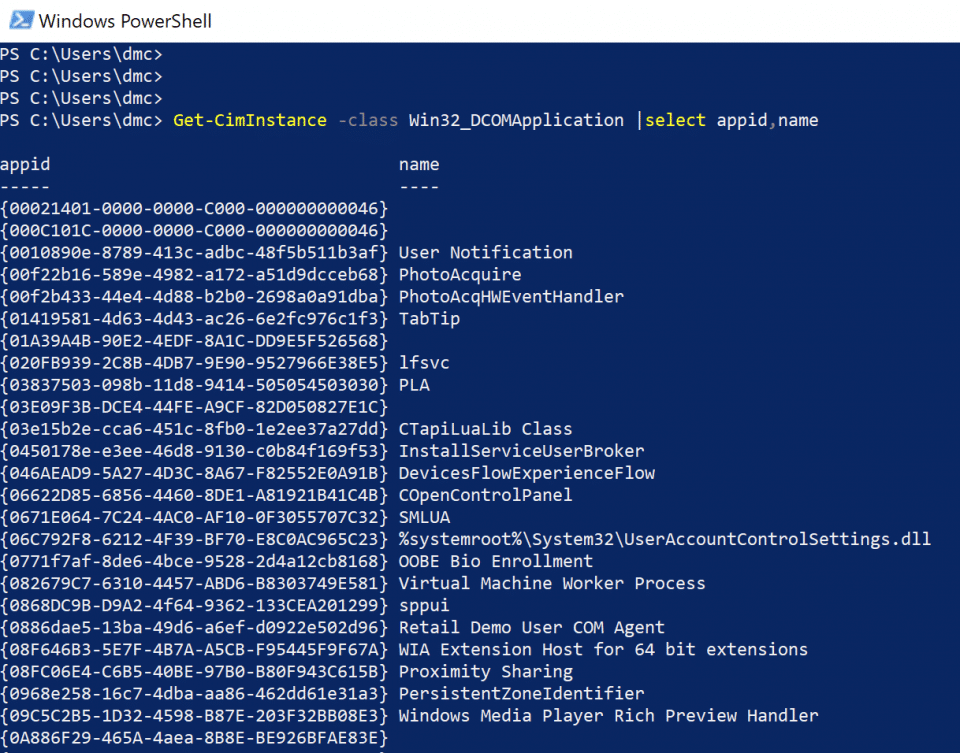Click the CTapiLuaLib Class entry

(x=486, y=429)
